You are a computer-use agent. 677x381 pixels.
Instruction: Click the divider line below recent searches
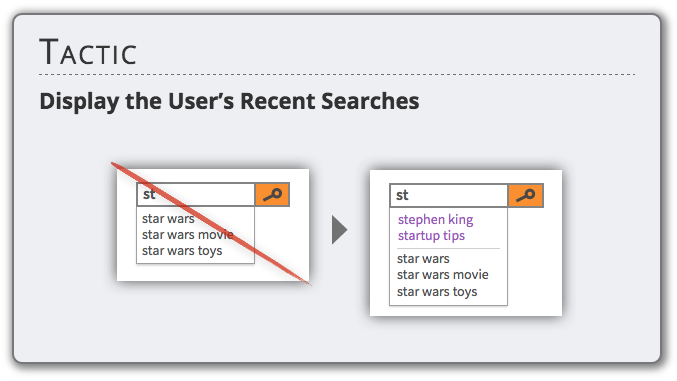(x=448, y=248)
